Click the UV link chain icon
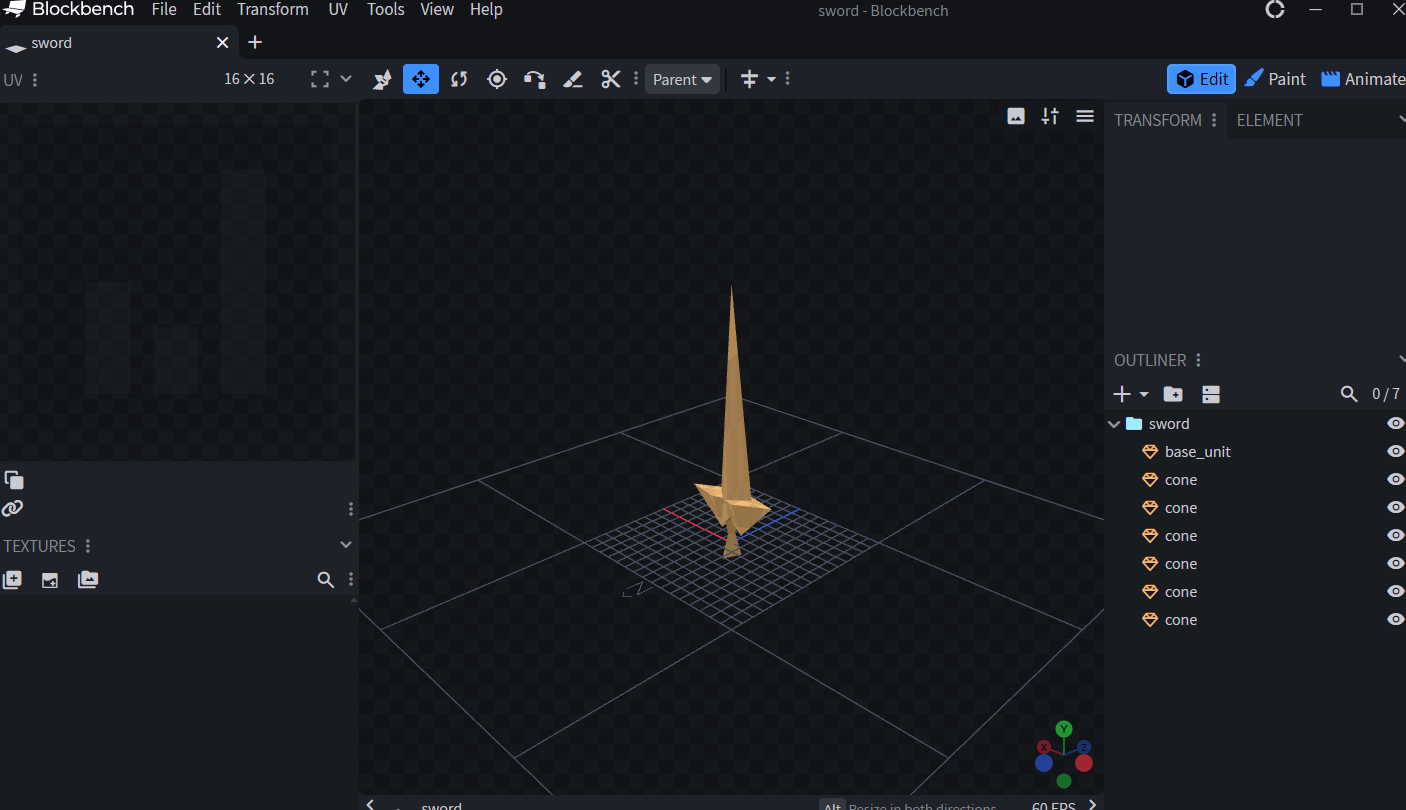Image resolution: width=1406 pixels, height=810 pixels. [12, 508]
